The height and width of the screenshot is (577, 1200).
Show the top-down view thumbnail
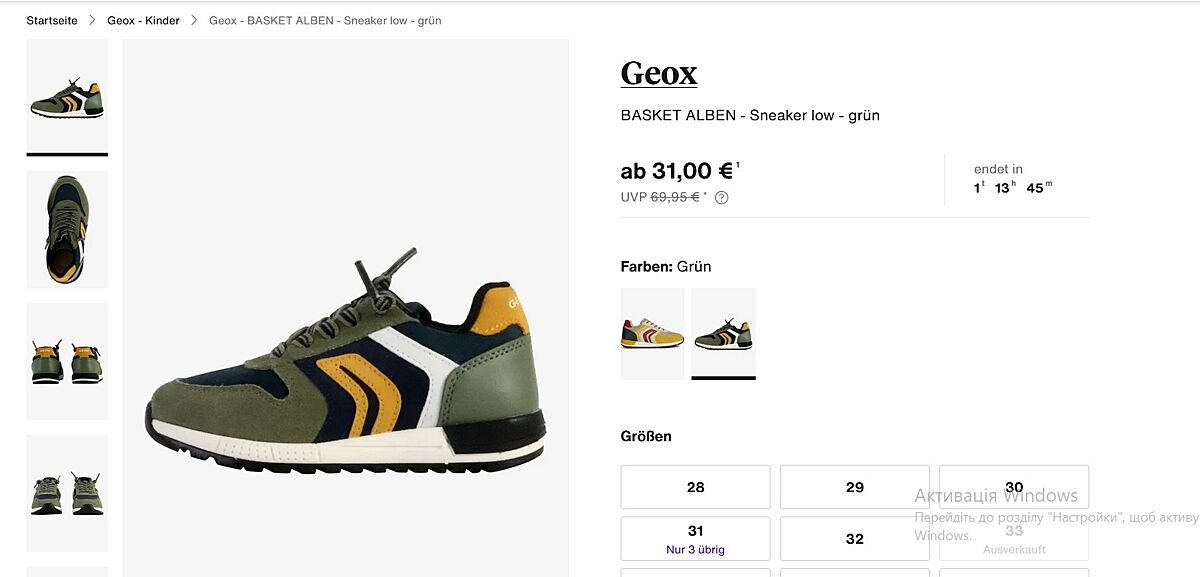(67, 229)
